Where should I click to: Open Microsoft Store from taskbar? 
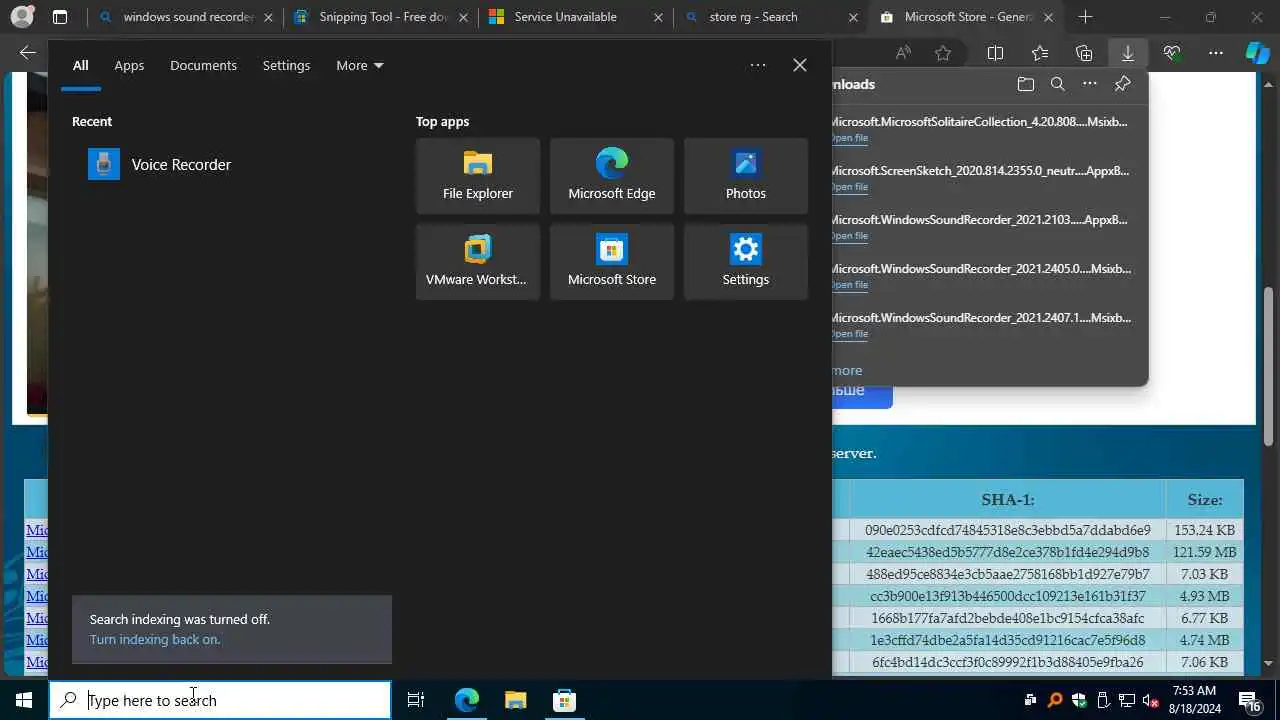pos(564,700)
